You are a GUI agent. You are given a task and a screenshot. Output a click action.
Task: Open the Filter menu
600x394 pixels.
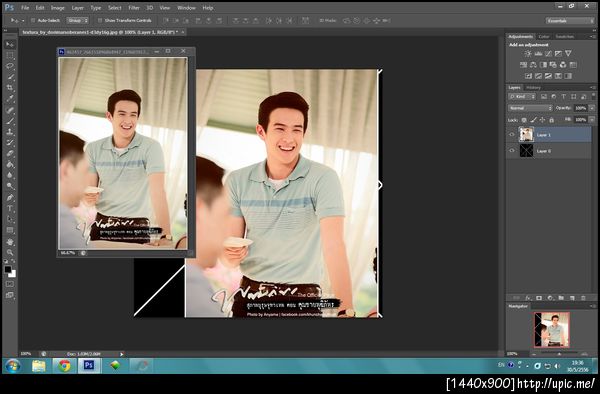coord(134,8)
